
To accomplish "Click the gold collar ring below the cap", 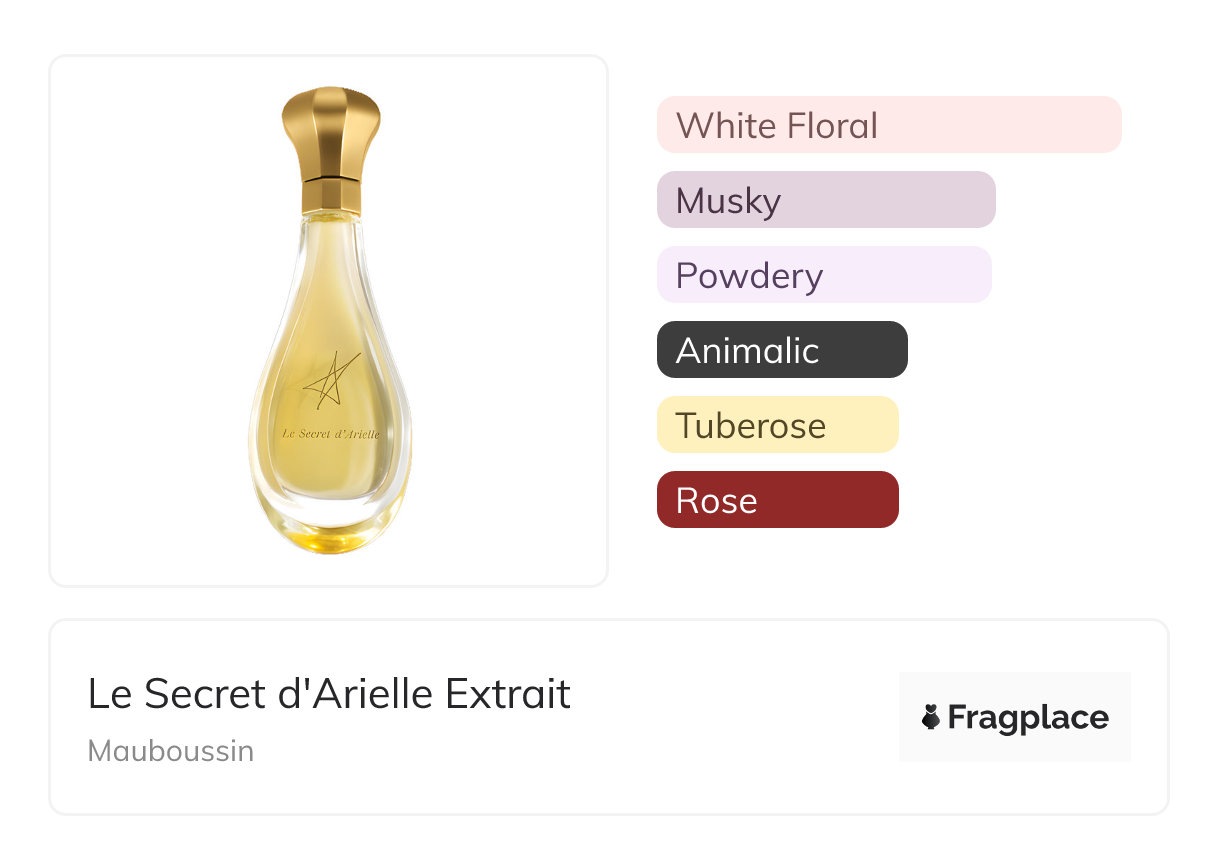I will [330, 193].
